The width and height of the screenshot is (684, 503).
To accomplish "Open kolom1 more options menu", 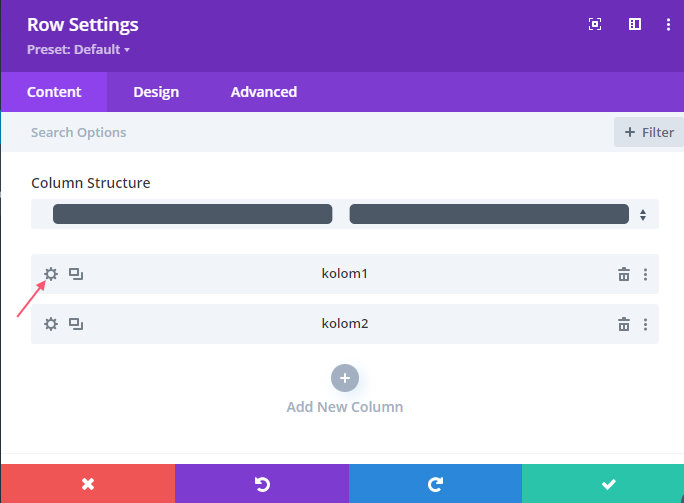I will tap(646, 274).
